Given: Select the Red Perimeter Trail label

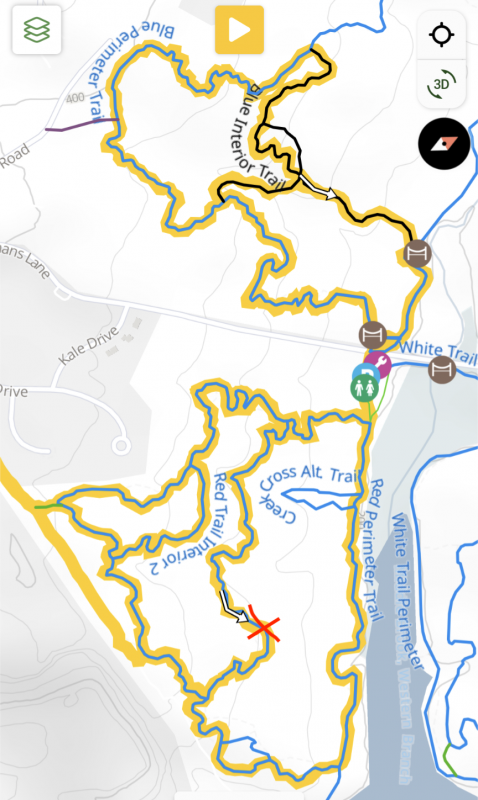Looking at the screenshot, I should tap(374, 550).
